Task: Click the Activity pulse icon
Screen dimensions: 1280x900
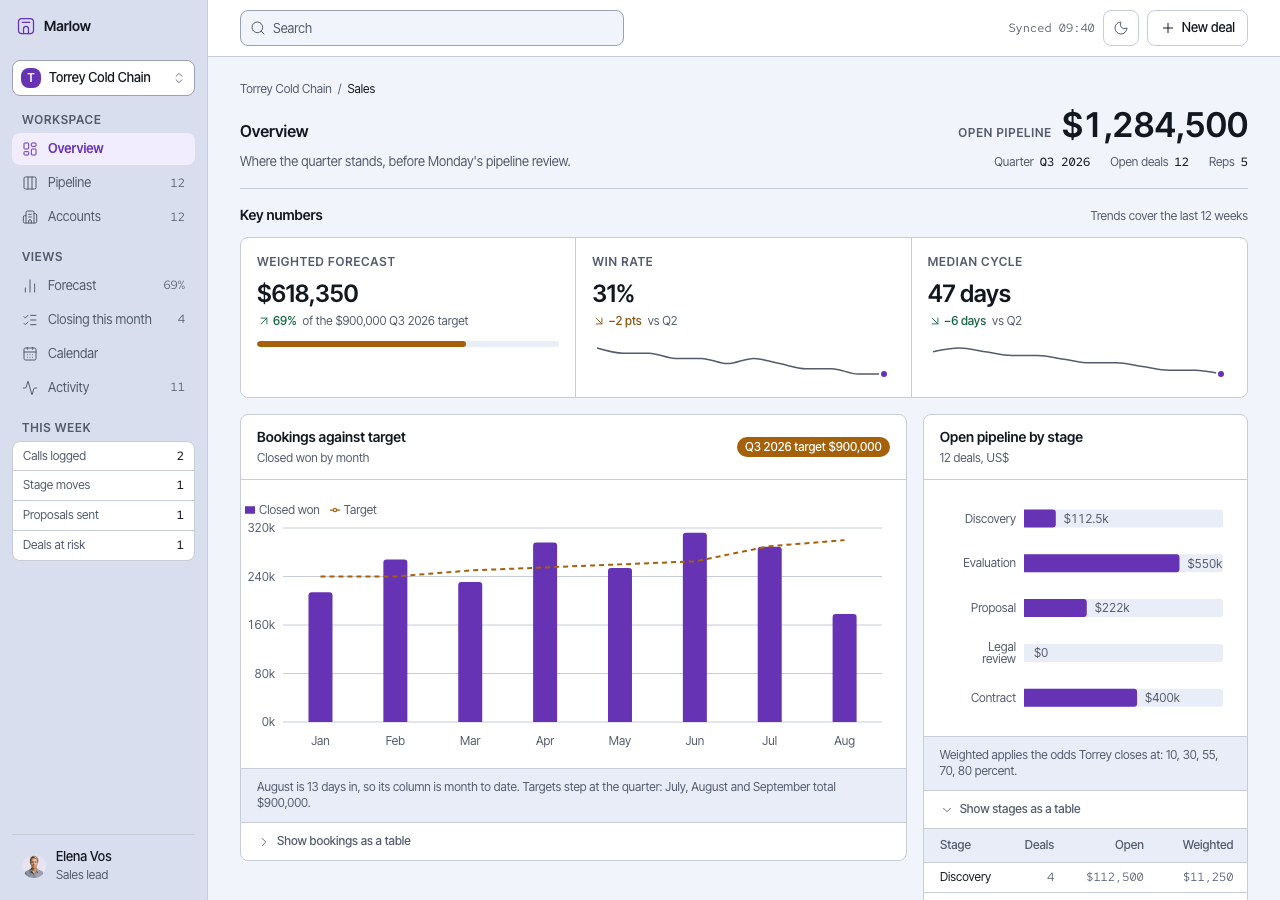Action: (30, 388)
